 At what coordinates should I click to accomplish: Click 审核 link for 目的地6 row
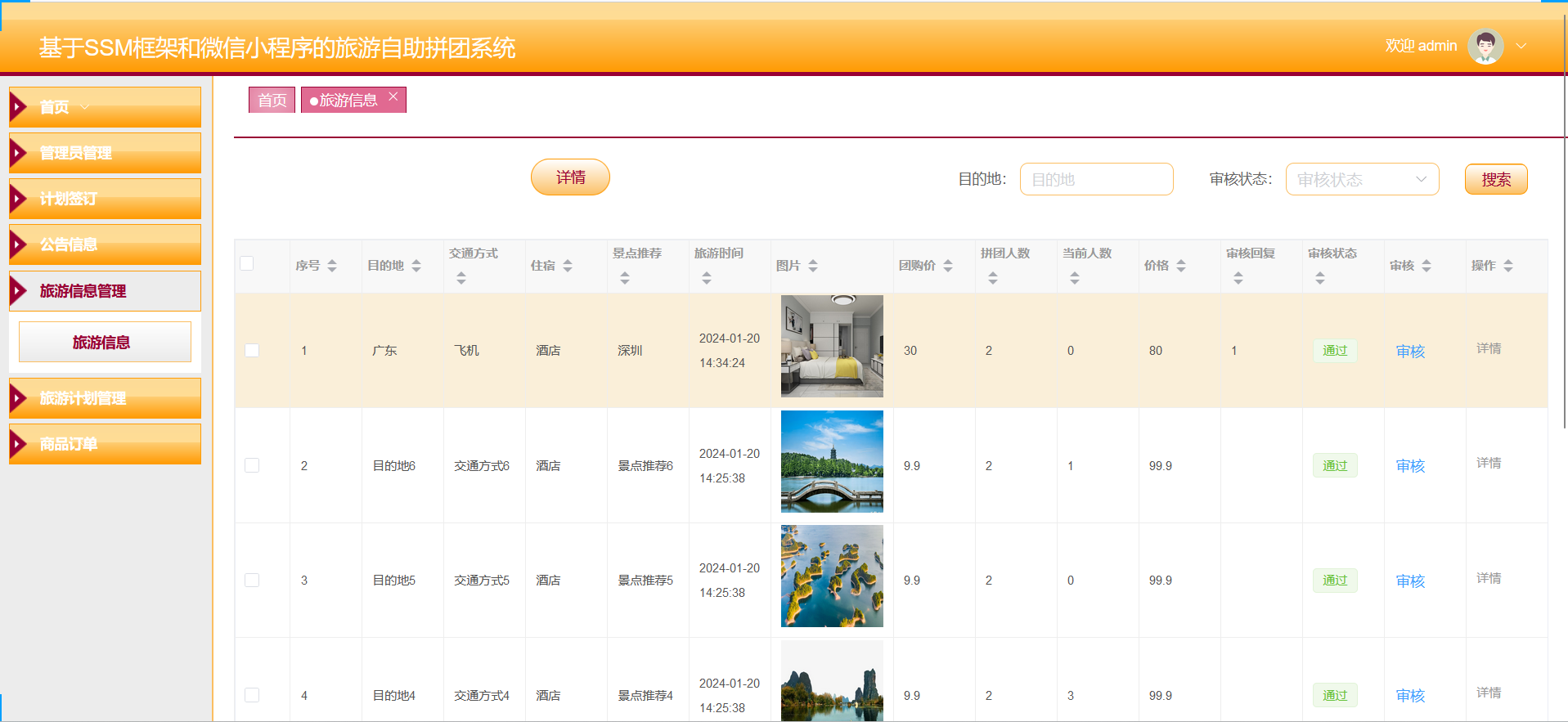point(1410,465)
